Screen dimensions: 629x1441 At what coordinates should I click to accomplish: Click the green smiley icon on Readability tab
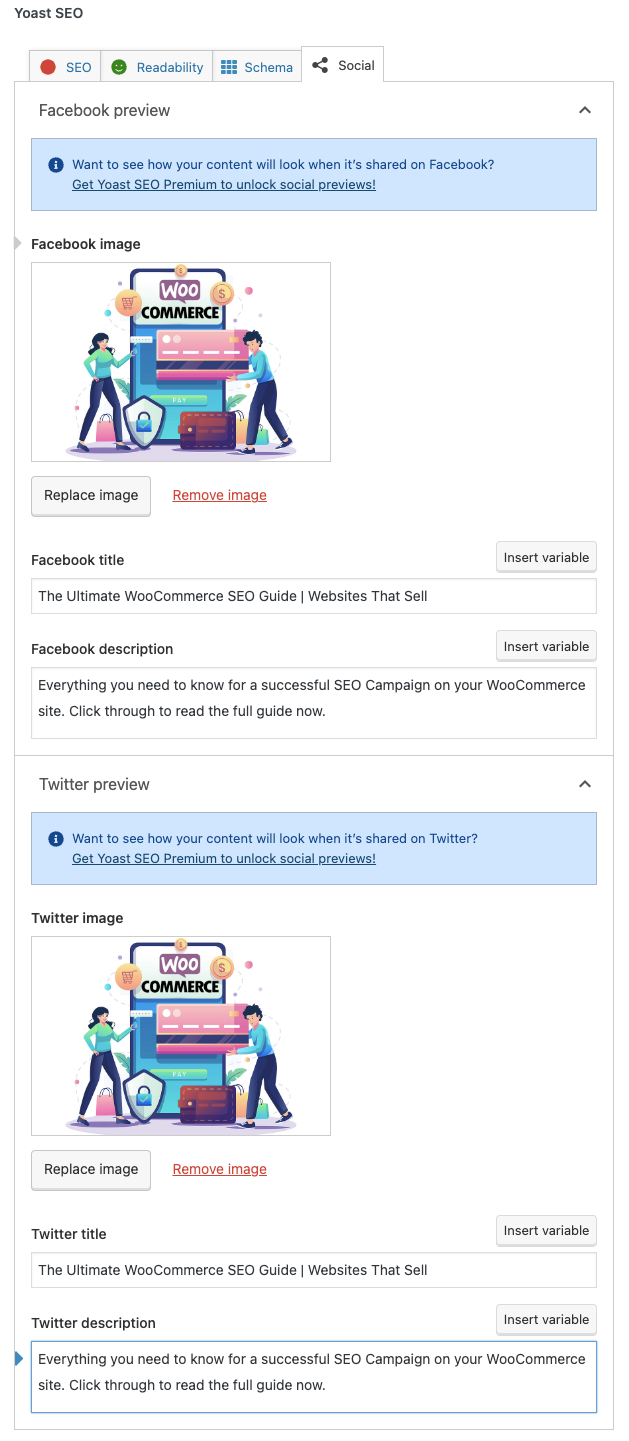point(122,67)
